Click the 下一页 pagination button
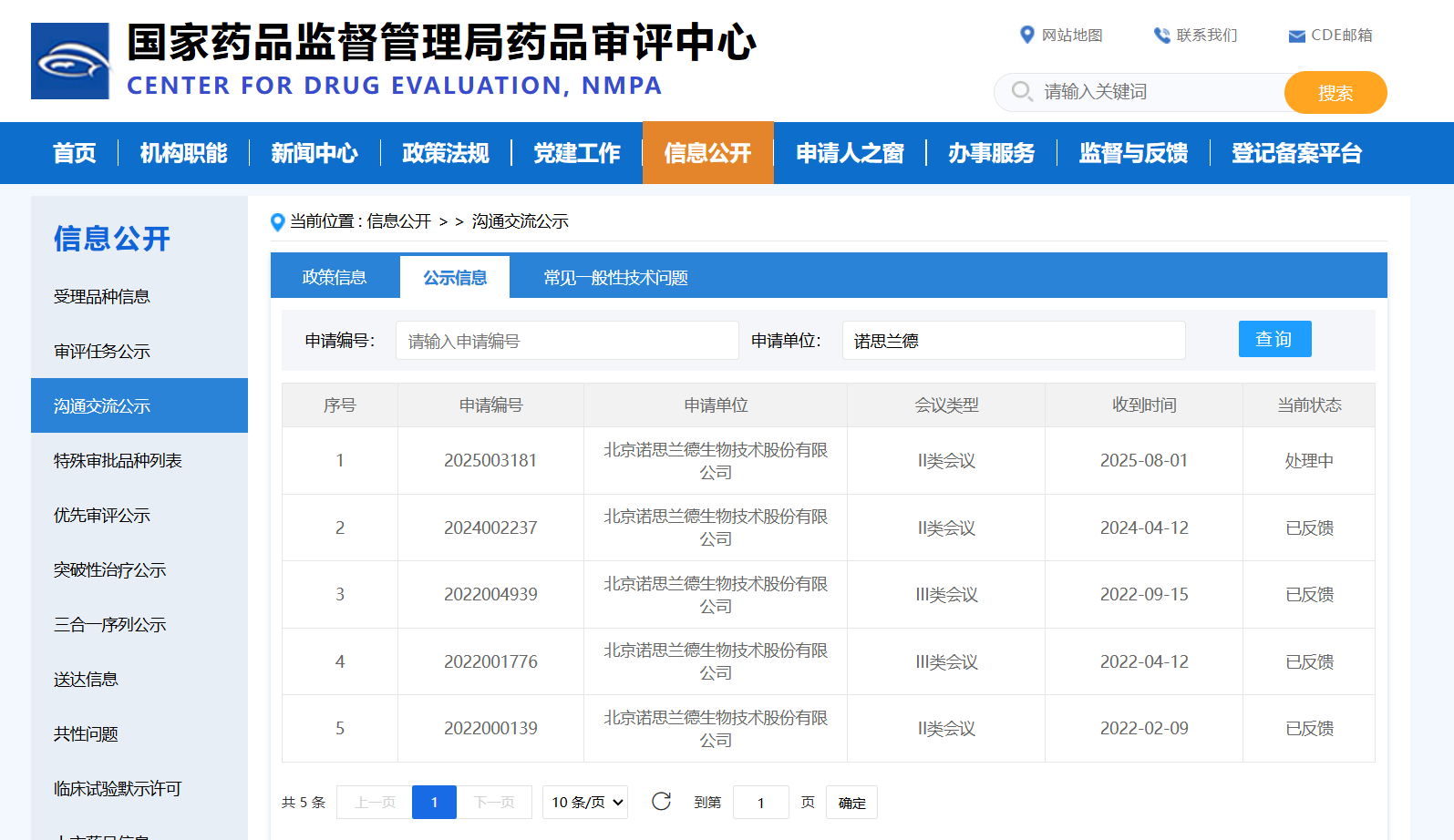The height and width of the screenshot is (840, 1454). (x=494, y=802)
